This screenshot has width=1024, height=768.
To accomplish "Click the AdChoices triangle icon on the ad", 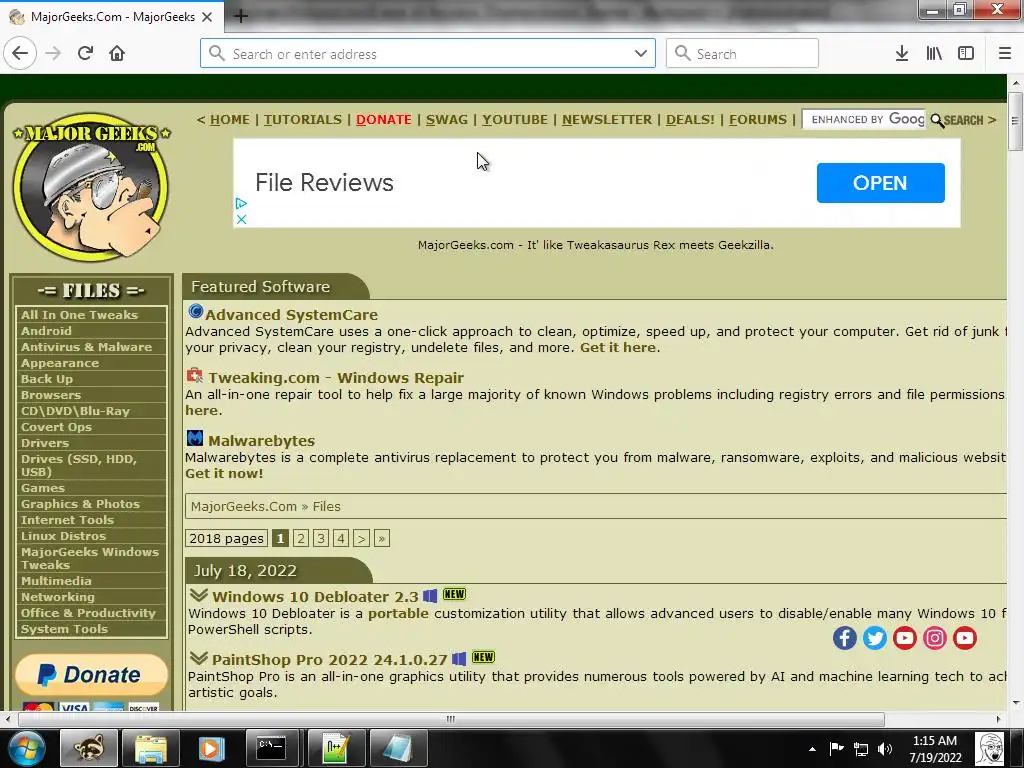I will pos(241,204).
